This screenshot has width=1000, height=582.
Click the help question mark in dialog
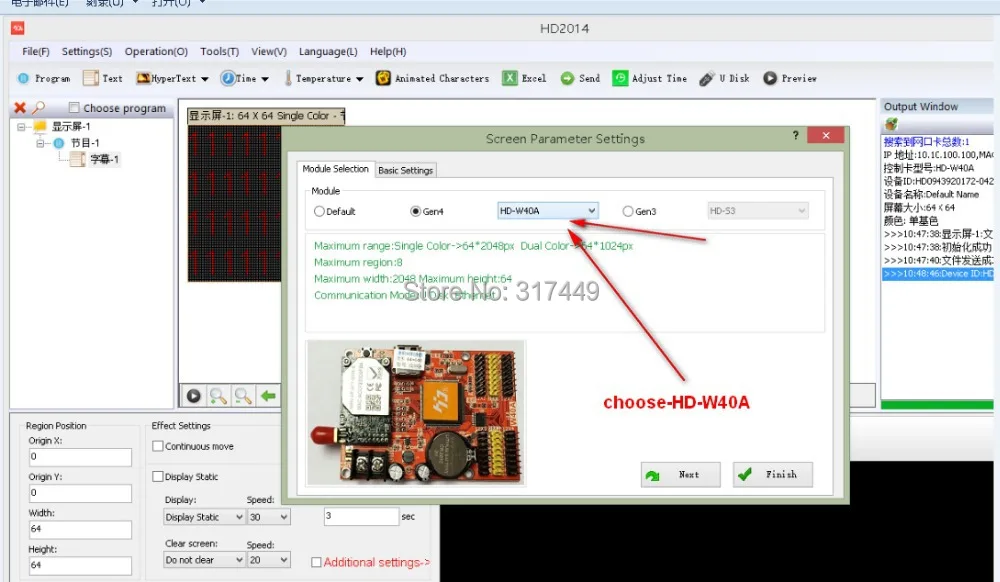795,135
